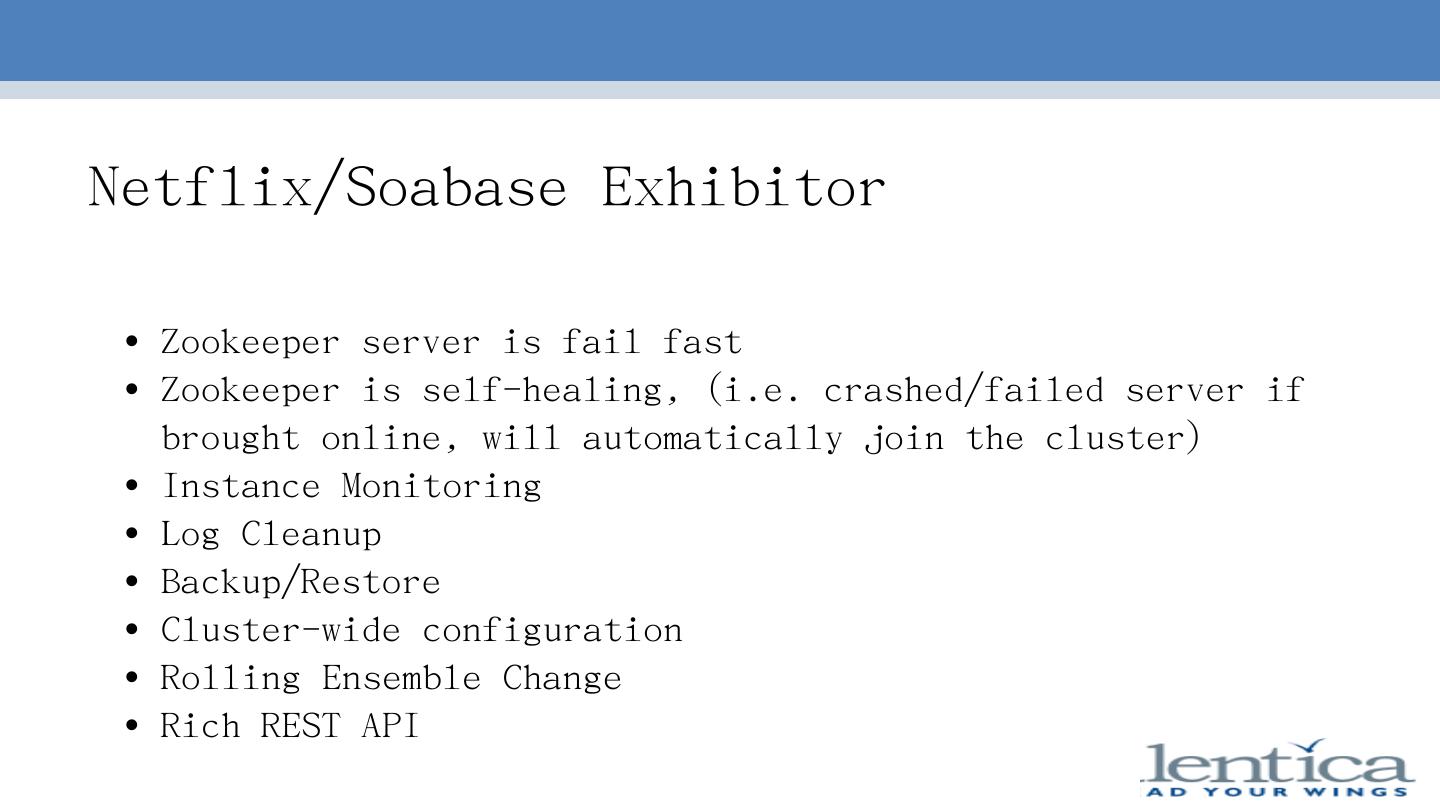Viewport: 1440px width, 810px height.
Task: Click the bullet dot beside "Rich REST API"
Action: coord(133,728)
